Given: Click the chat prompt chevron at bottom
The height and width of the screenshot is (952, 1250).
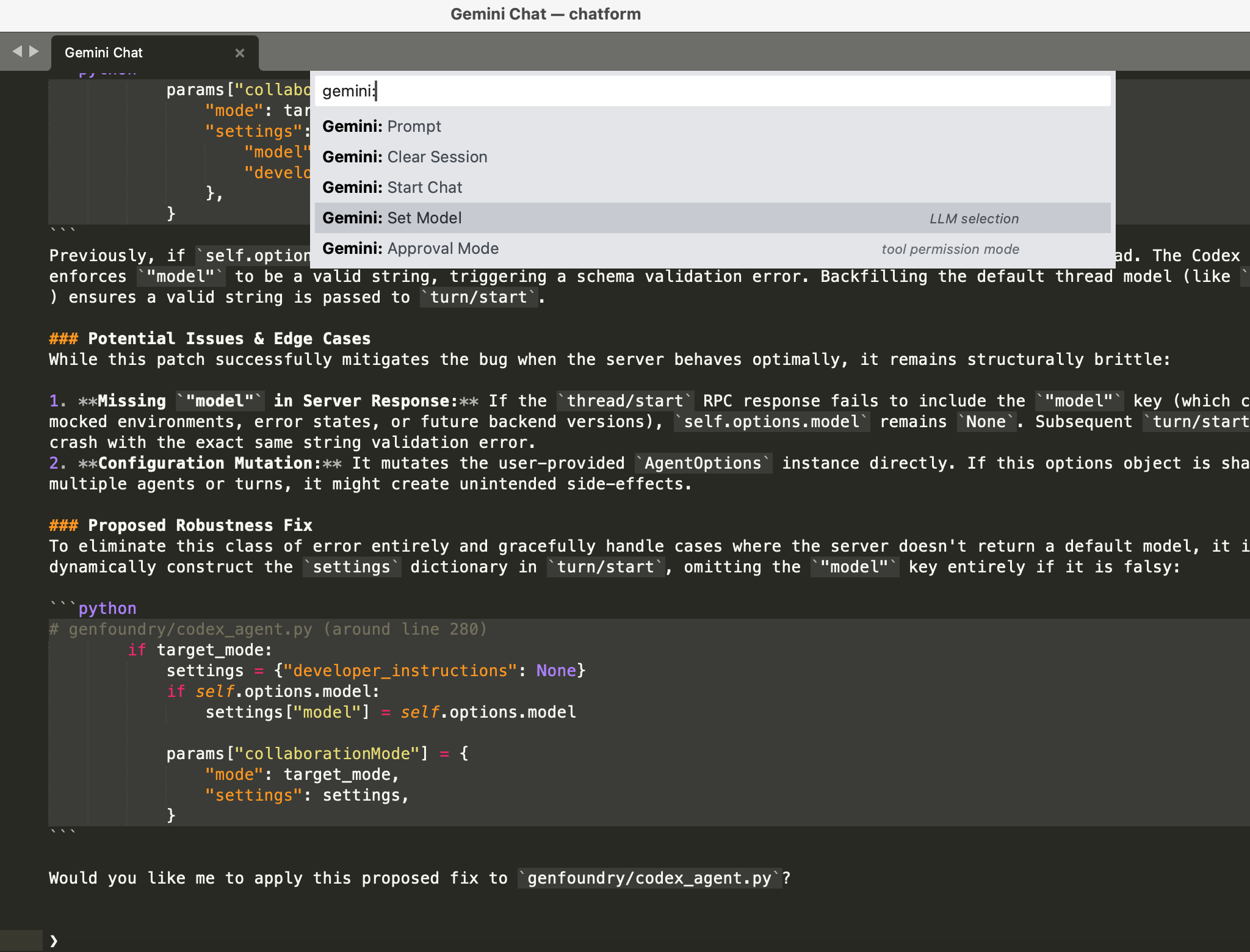Looking at the screenshot, I should tap(54, 940).
